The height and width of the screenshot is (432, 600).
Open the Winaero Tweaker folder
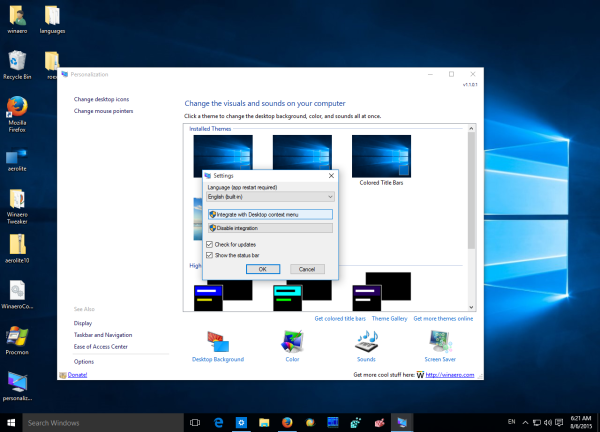coord(17,207)
